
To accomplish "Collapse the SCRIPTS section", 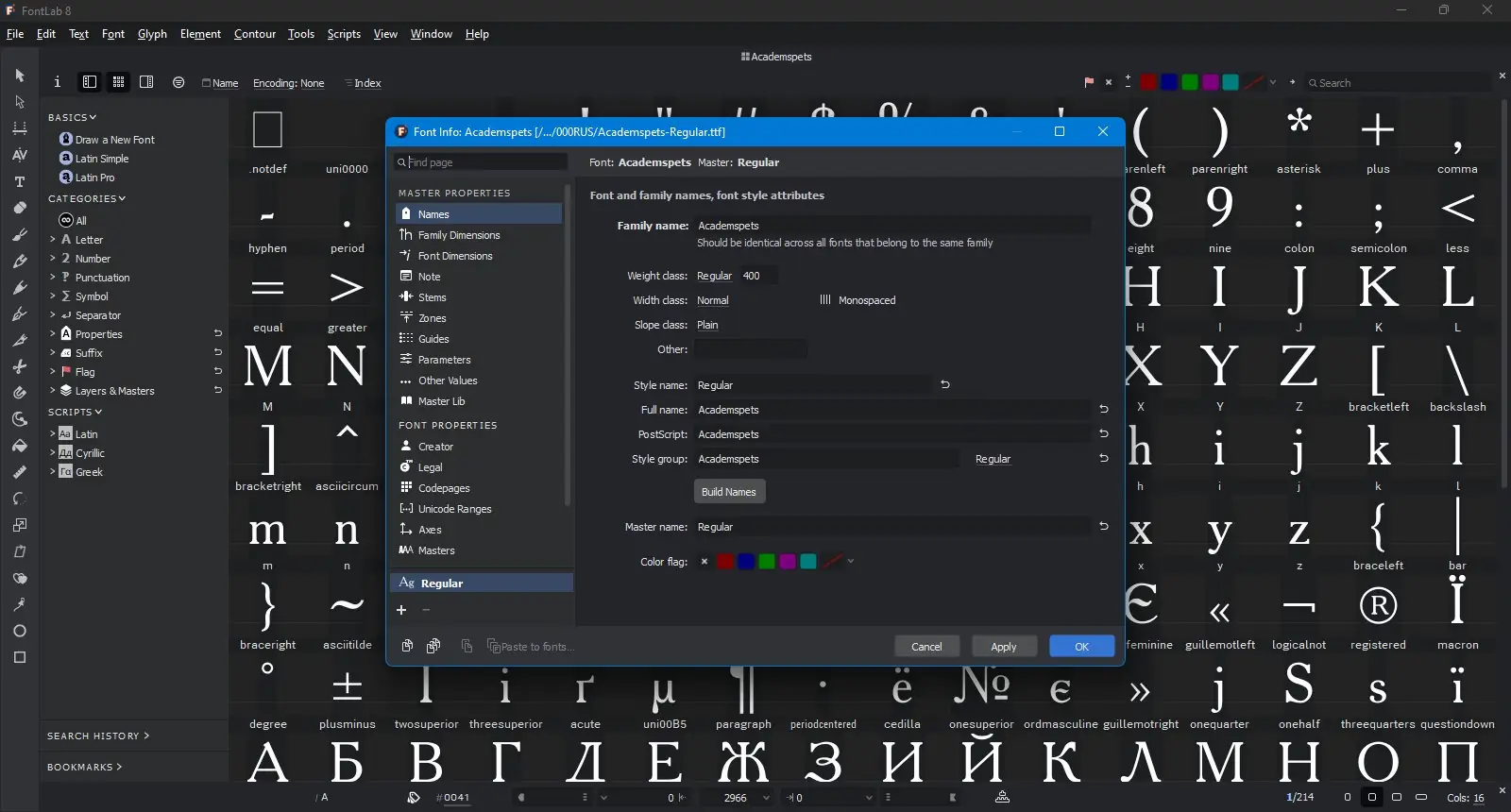I will click(76, 412).
